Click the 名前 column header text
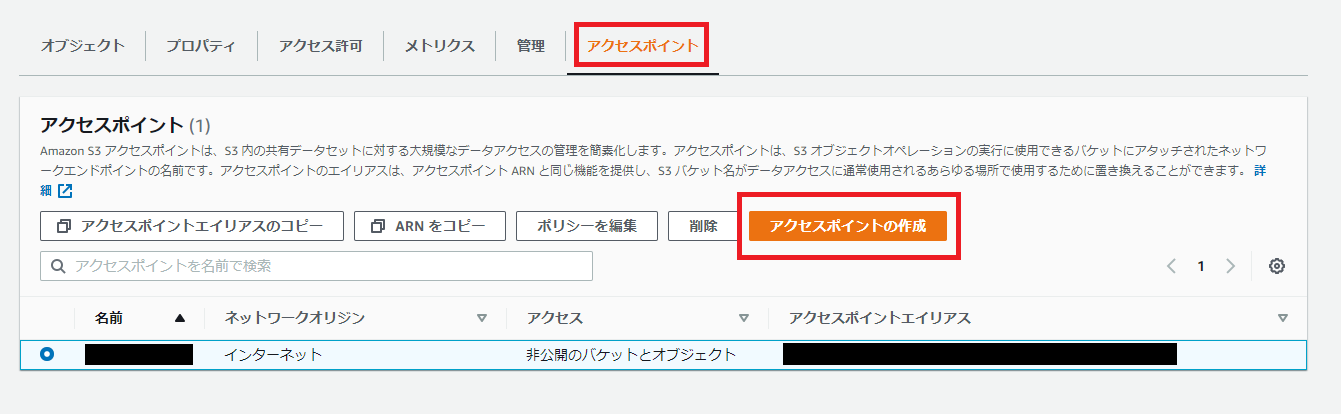The width and height of the screenshot is (1341, 414). click(109, 318)
